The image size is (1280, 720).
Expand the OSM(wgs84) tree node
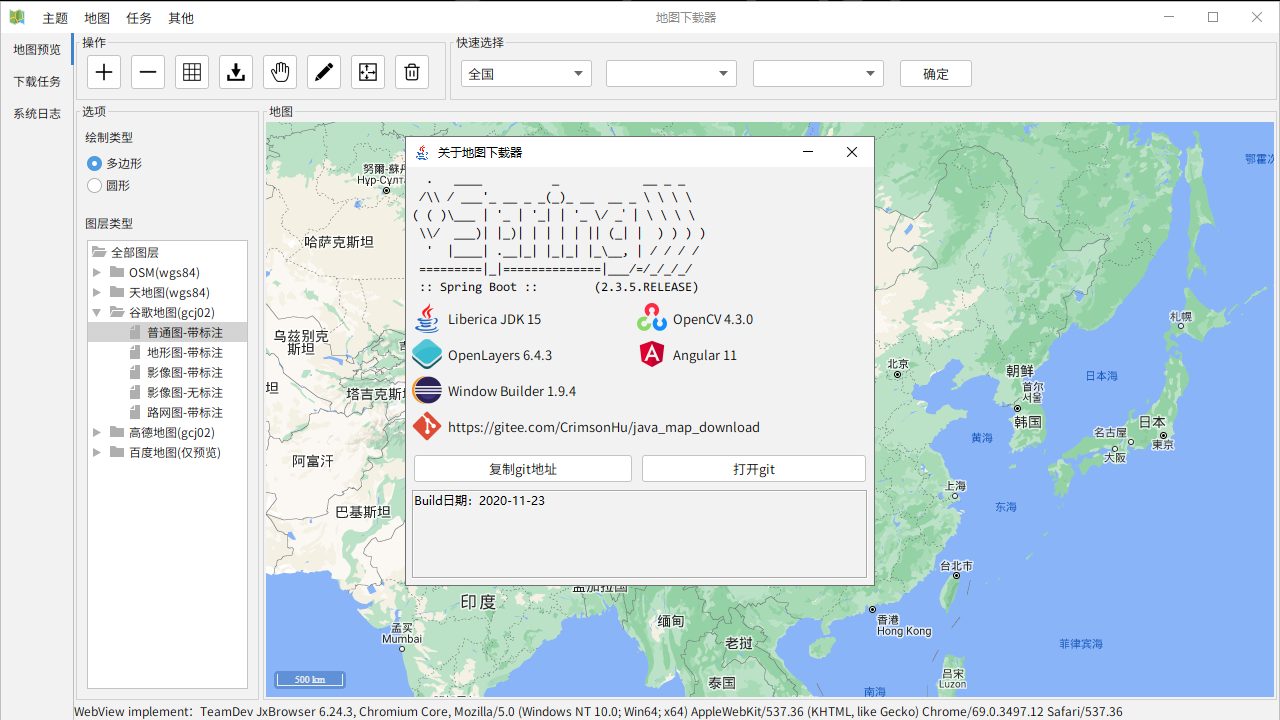tap(97, 272)
